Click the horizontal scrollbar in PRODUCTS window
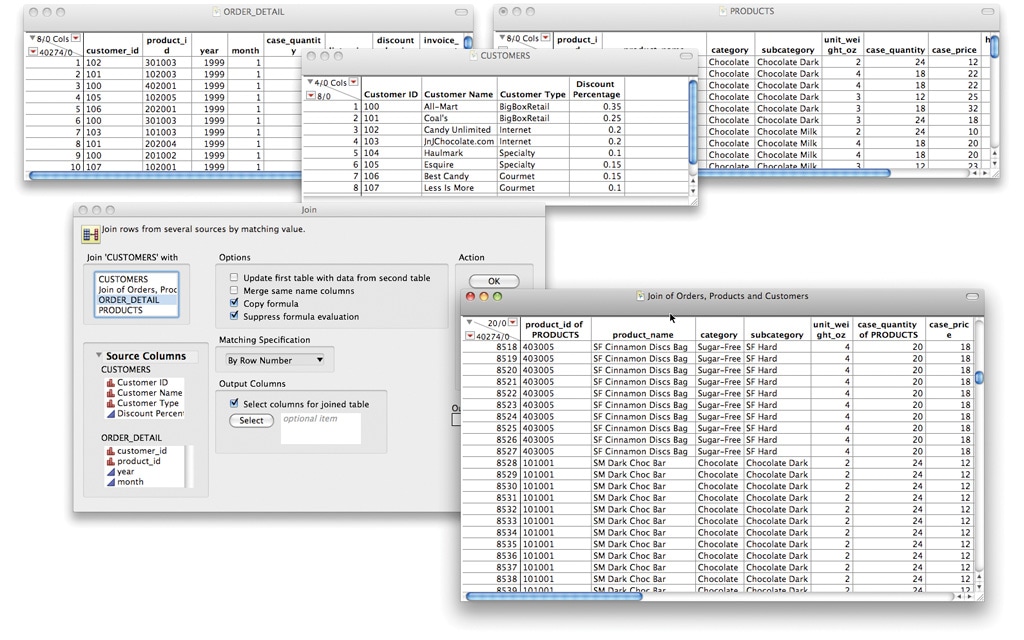The width and height of the screenshot is (1024, 640). [x=794, y=173]
